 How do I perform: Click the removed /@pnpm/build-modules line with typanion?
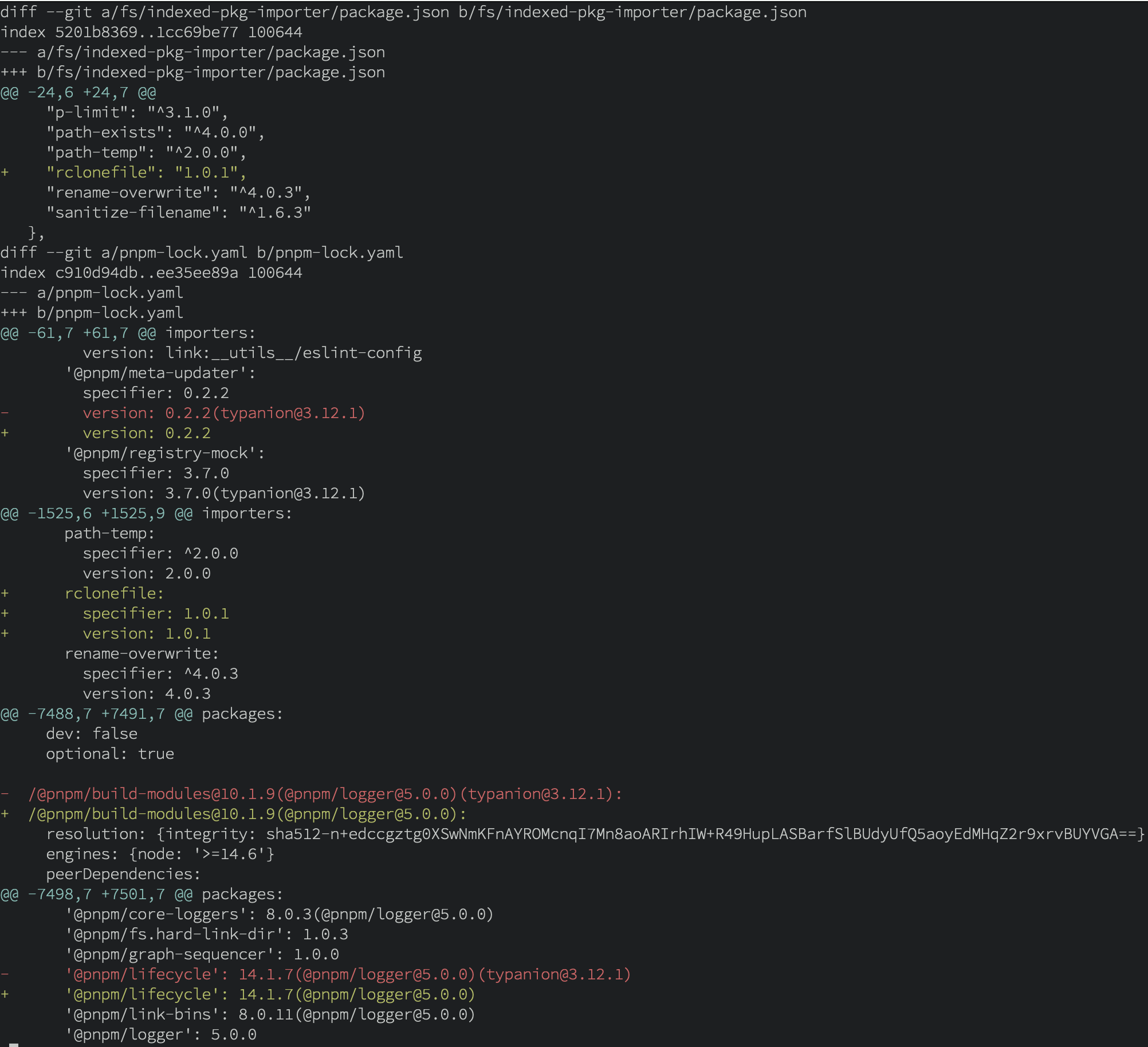pos(325,794)
